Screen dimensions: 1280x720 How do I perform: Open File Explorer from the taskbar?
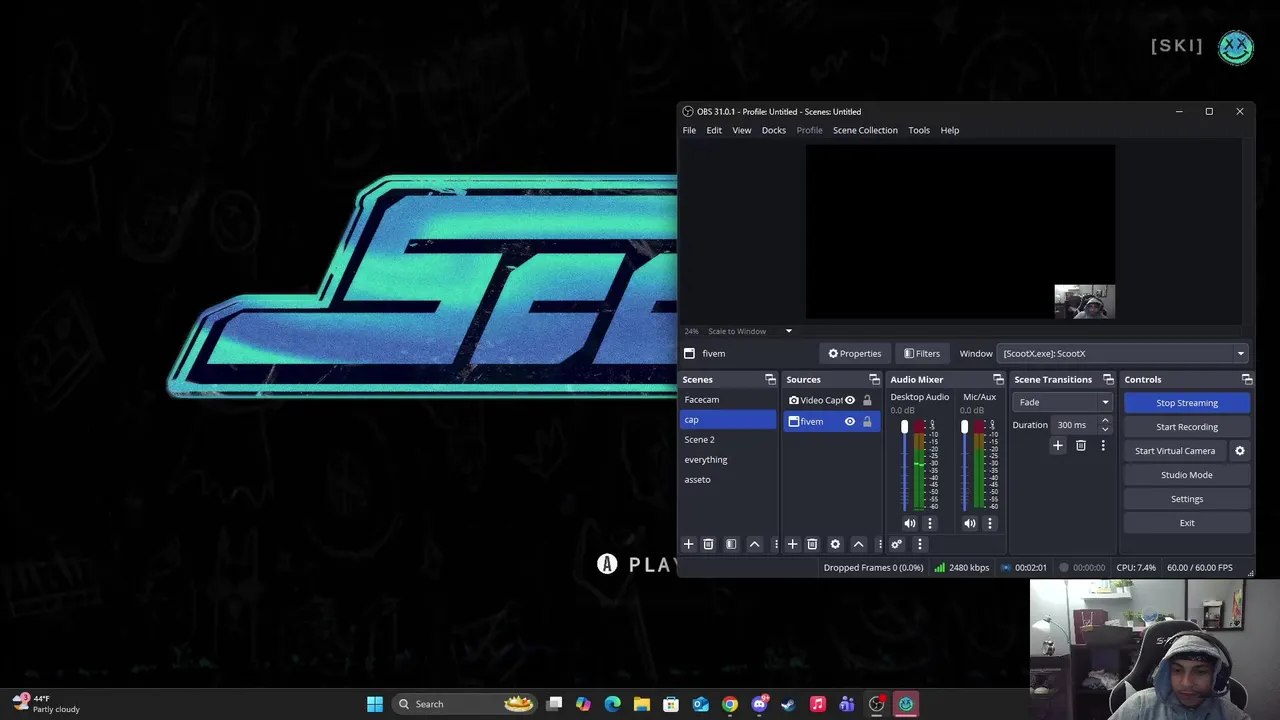coord(642,704)
